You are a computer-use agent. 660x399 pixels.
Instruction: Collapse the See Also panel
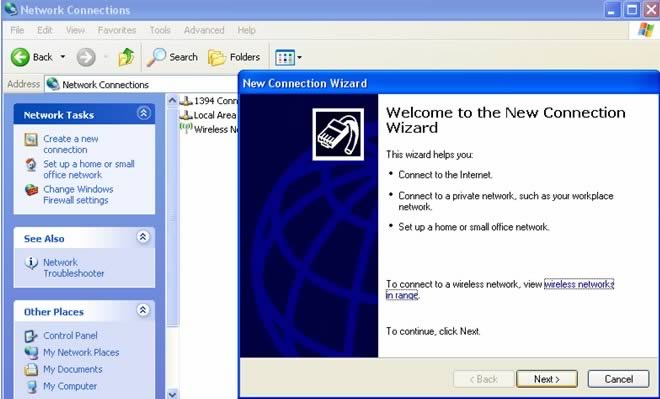coord(143,237)
